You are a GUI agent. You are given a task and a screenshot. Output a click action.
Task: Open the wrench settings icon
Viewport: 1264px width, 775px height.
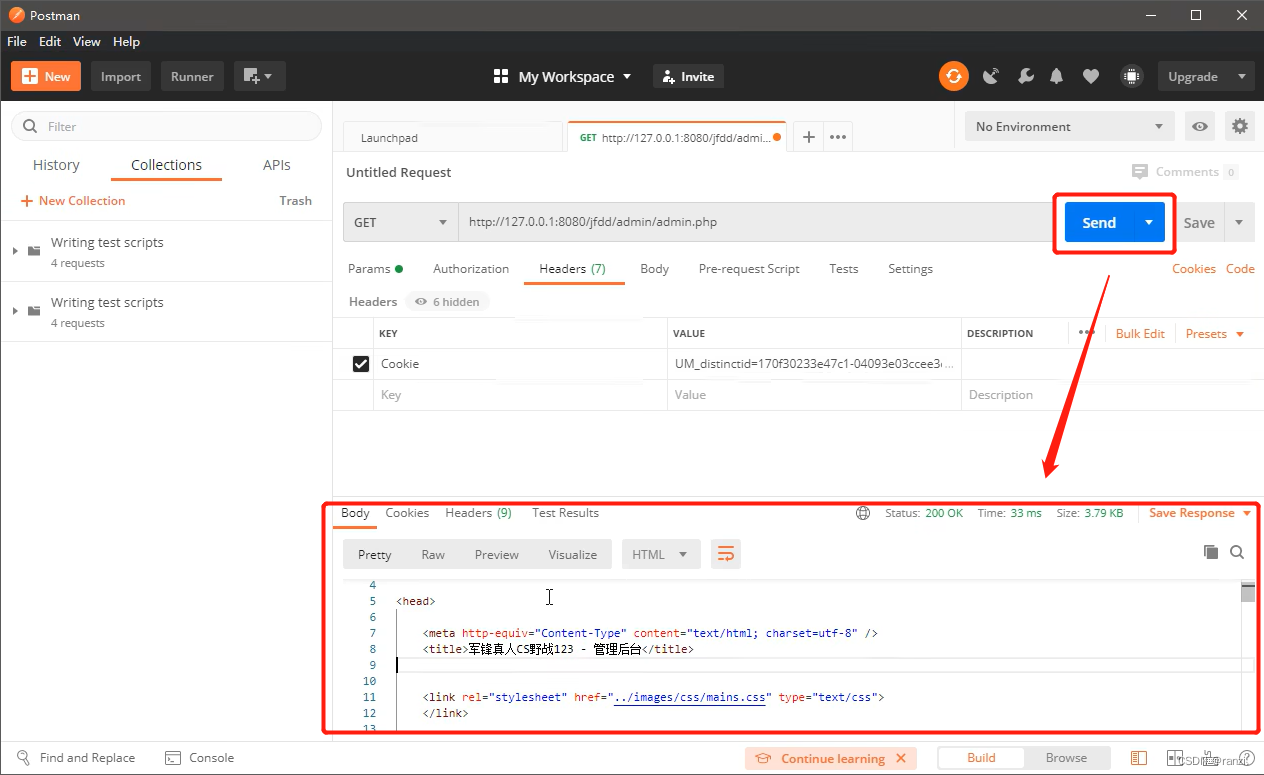[1025, 76]
